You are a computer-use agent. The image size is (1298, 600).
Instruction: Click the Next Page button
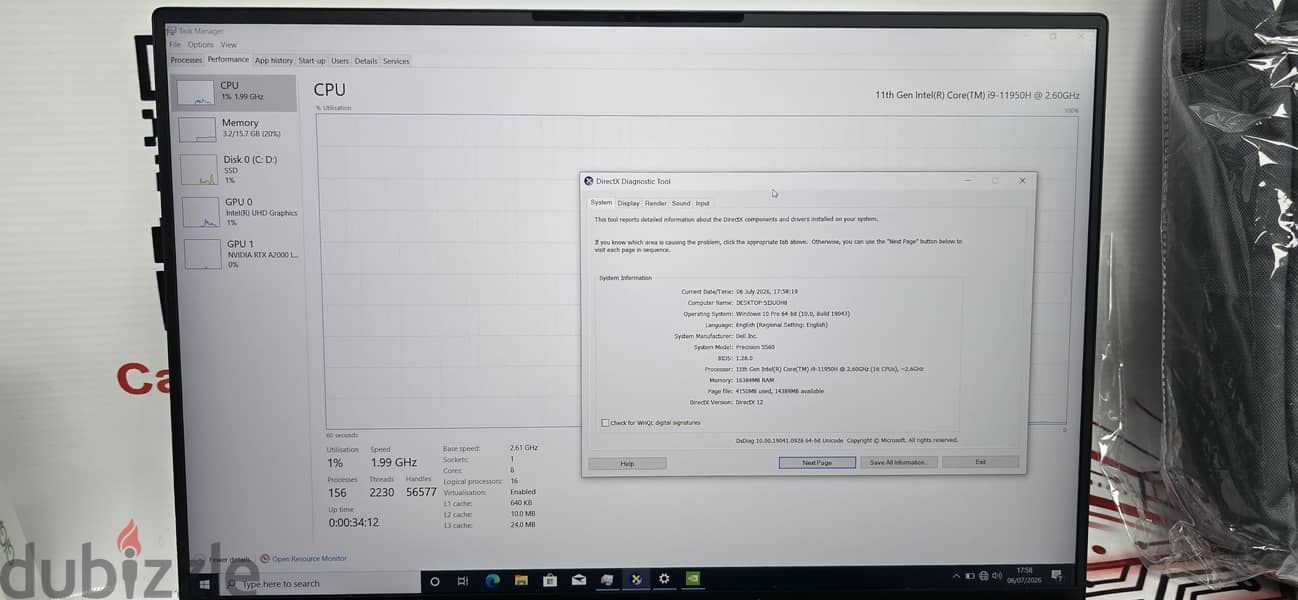click(817, 463)
